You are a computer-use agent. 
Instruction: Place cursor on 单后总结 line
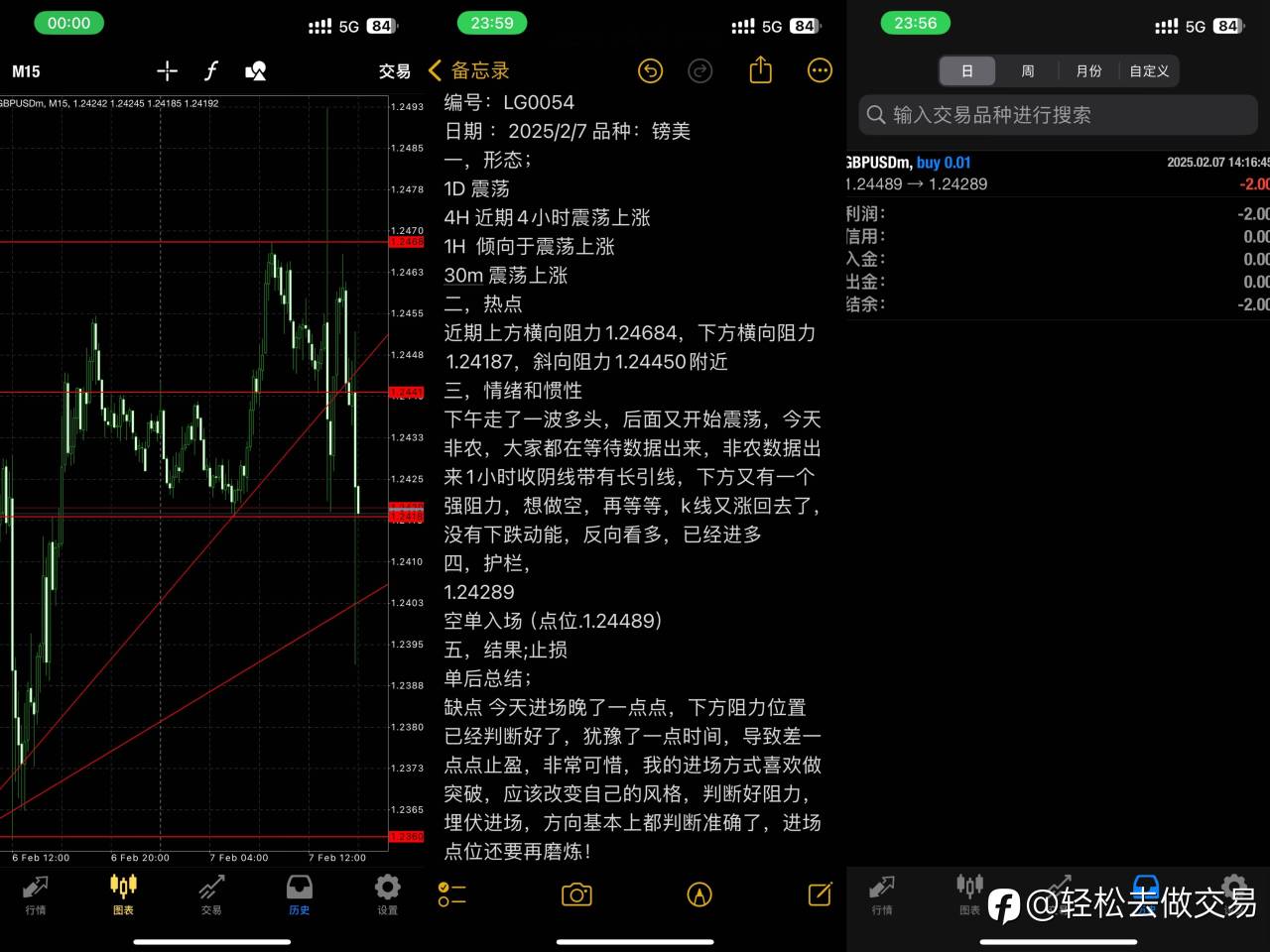click(487, 678)
